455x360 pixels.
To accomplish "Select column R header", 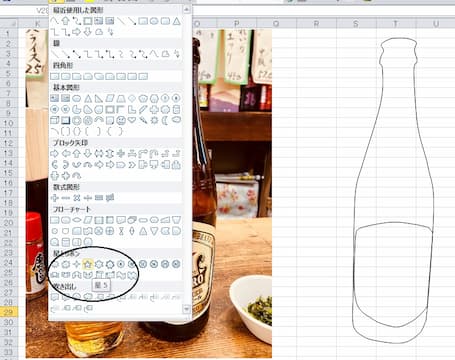I will [316, 24].
